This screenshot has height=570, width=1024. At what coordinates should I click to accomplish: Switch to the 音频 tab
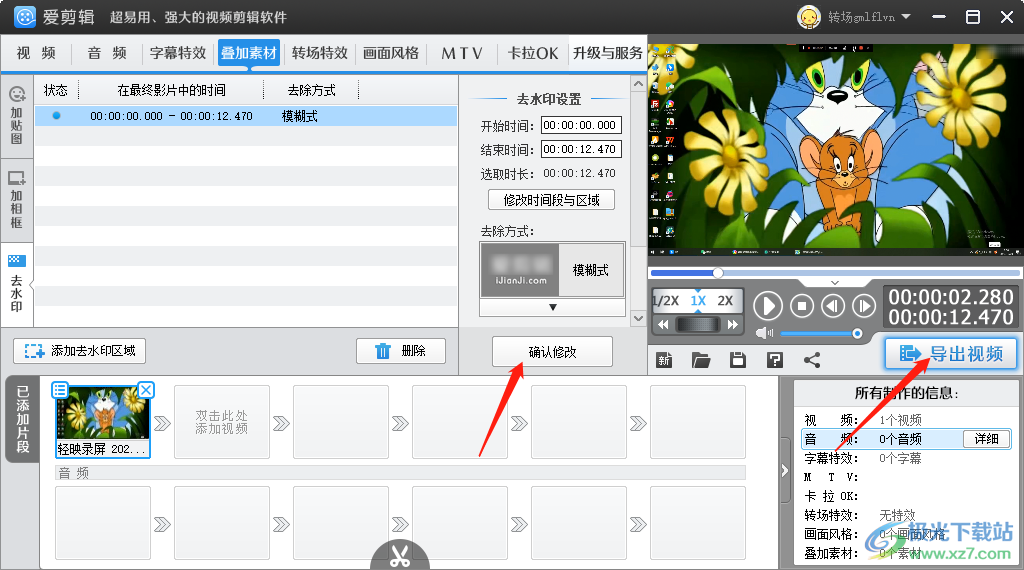point(107,53)
